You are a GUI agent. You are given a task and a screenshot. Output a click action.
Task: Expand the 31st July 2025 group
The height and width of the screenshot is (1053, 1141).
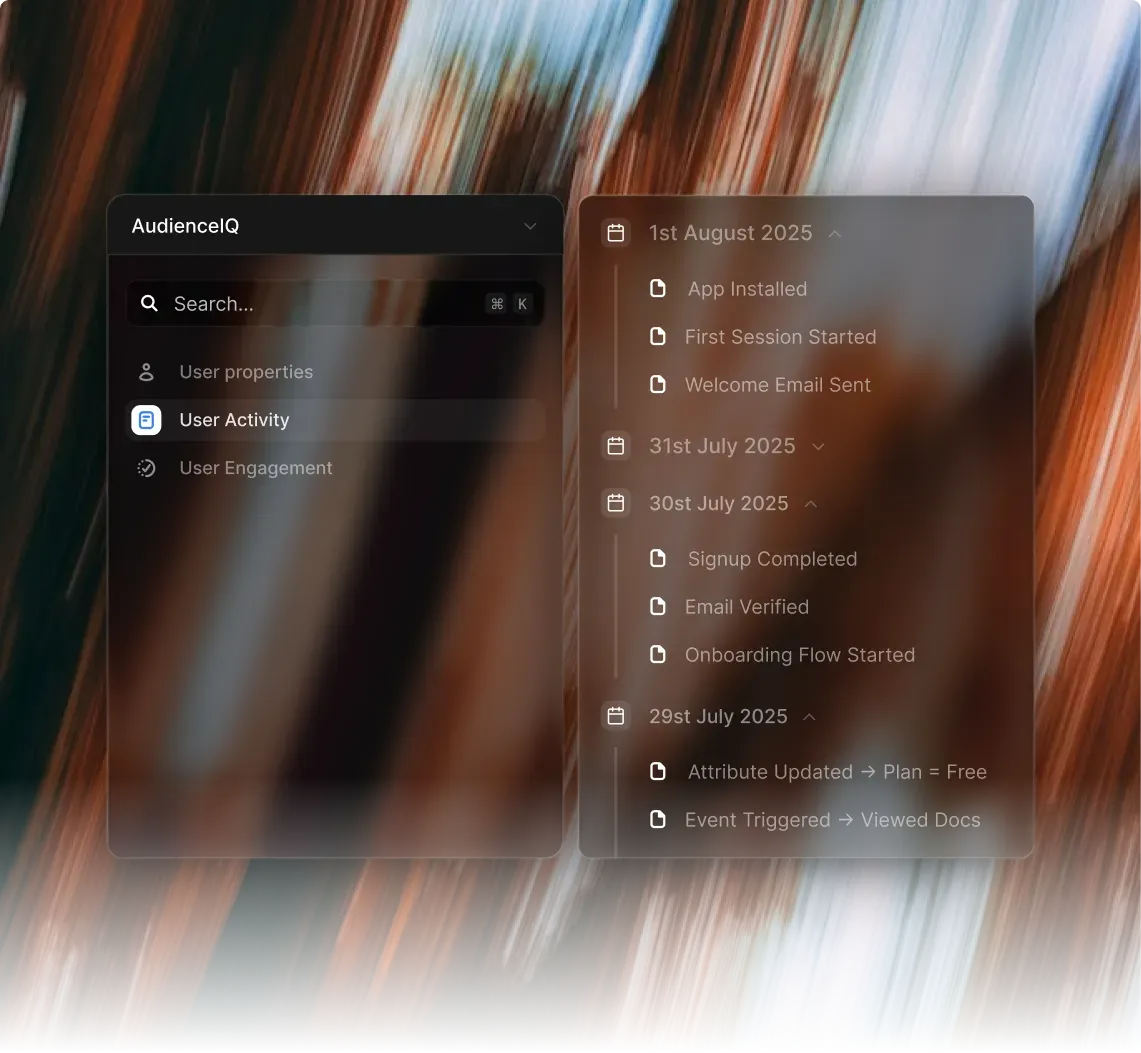coord(818,447)
